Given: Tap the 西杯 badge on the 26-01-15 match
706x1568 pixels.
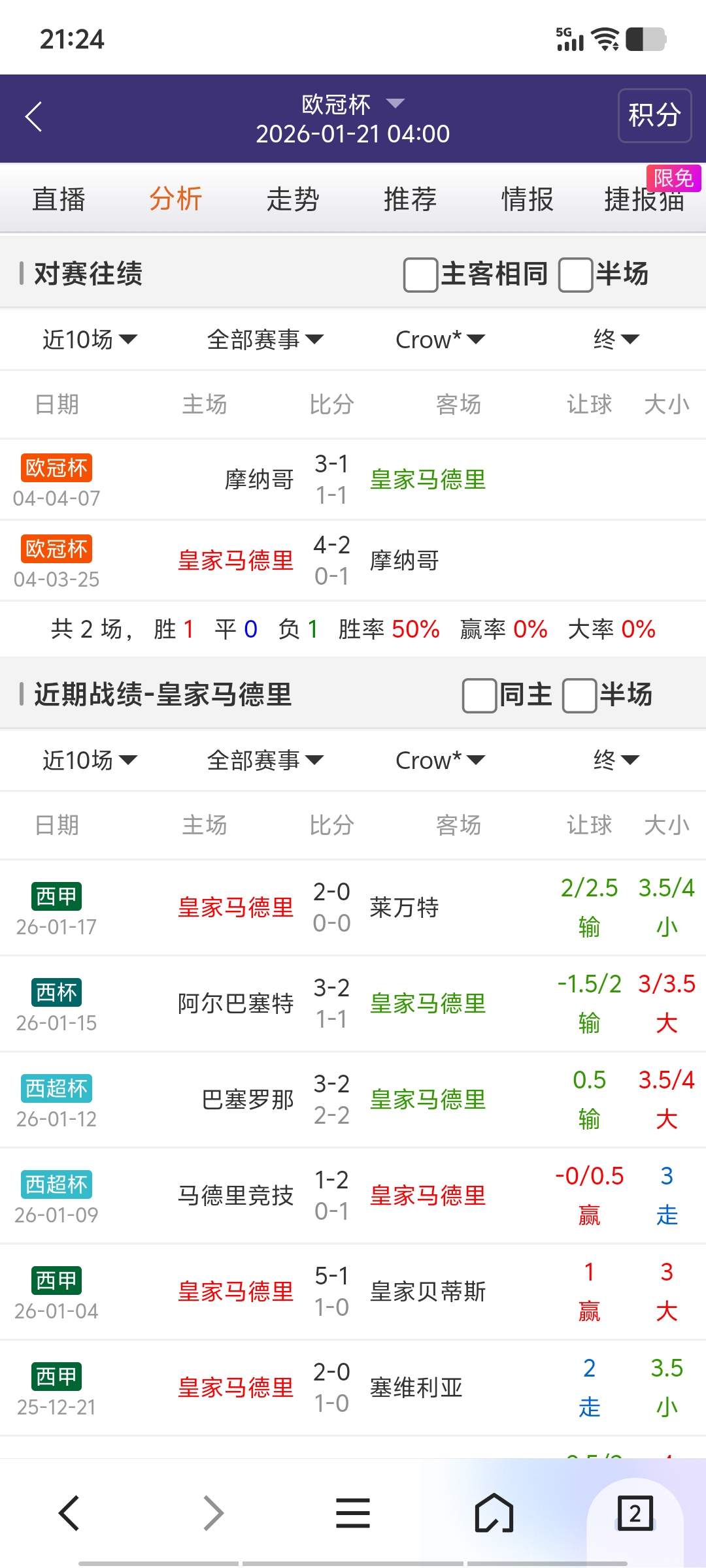Looking at the screenshot, I should pyautogui.click(x=56, y=992).
